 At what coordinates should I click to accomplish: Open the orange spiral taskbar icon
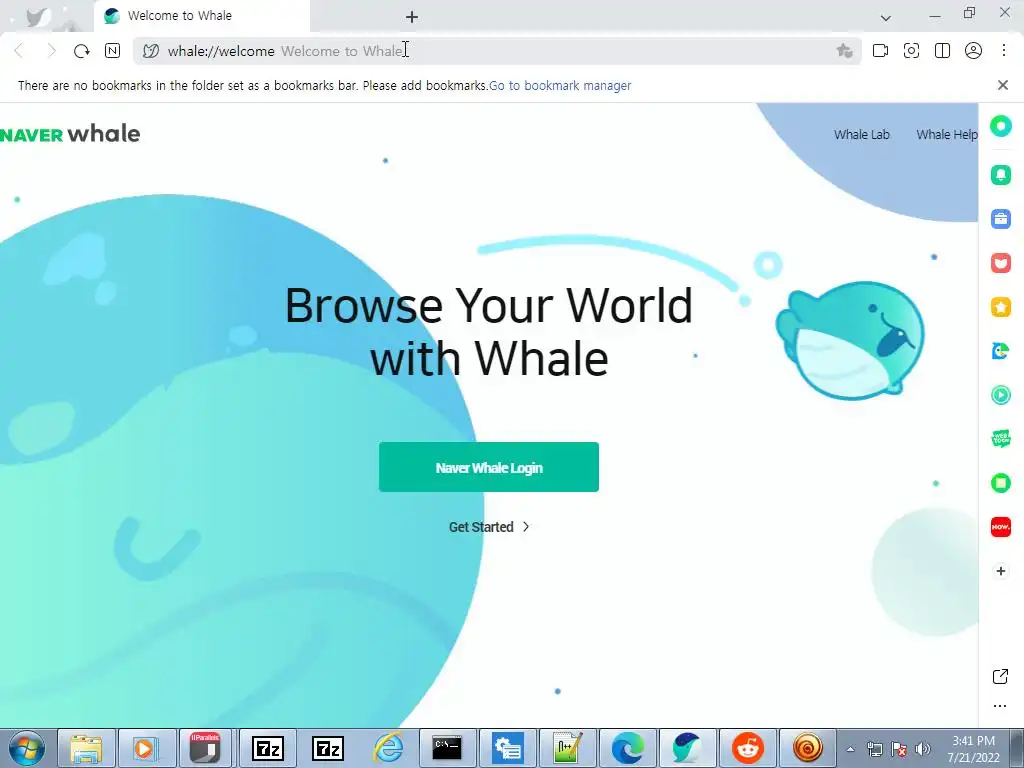808,748
